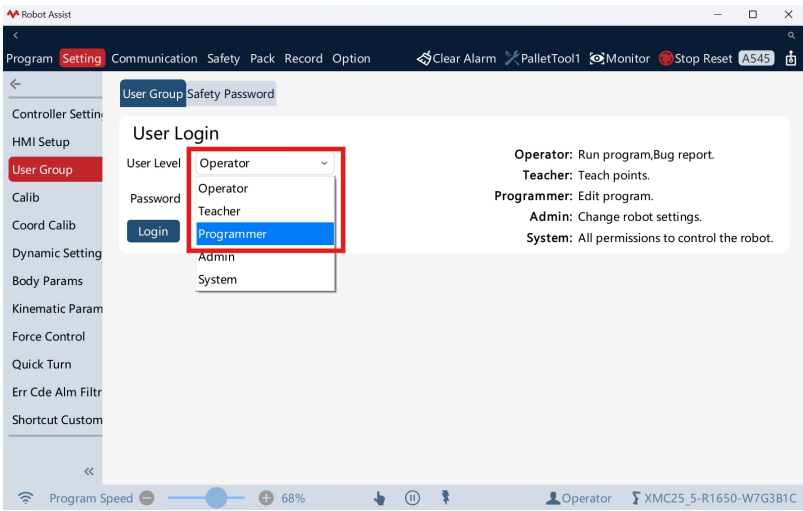Screen dimensions: 803x511
Task: Open Coord Calib in the sidebar
Action: (x=55, y=225)
